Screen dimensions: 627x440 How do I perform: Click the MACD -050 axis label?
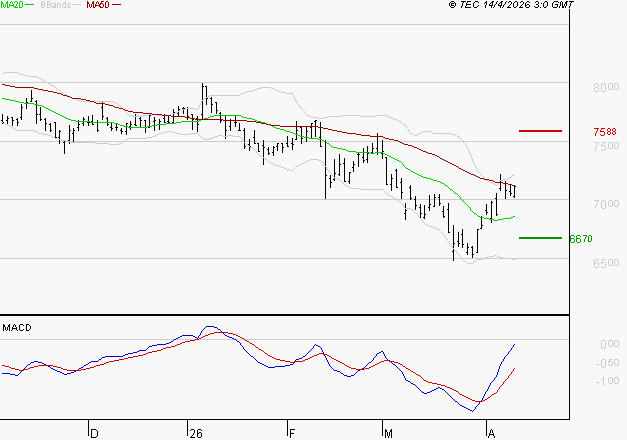[607, 363]
